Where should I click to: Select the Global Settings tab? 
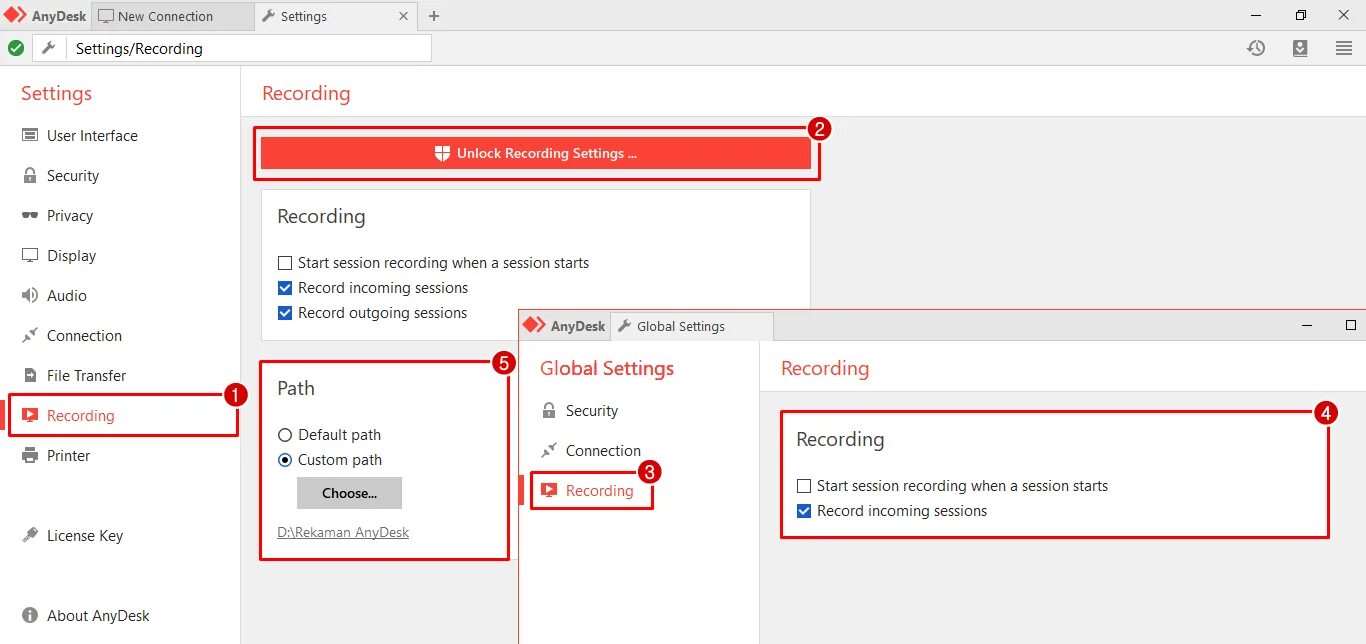click(692, 326)
